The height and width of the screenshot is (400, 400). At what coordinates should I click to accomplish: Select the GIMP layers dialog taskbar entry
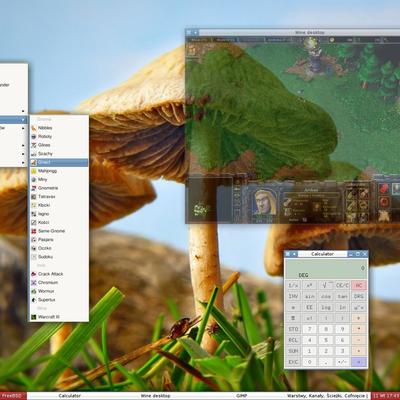pyautogui.click(x=327, y=396)
